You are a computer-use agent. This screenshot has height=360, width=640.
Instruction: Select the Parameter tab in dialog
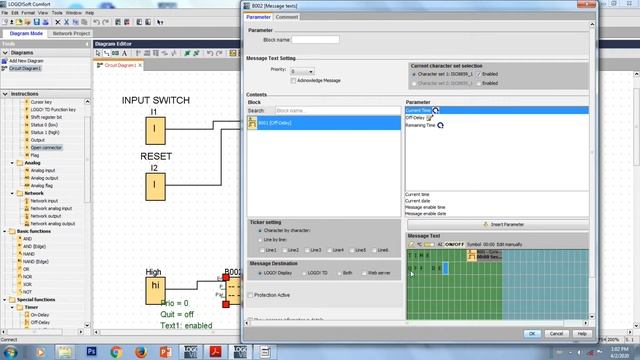tap(258, 17)
